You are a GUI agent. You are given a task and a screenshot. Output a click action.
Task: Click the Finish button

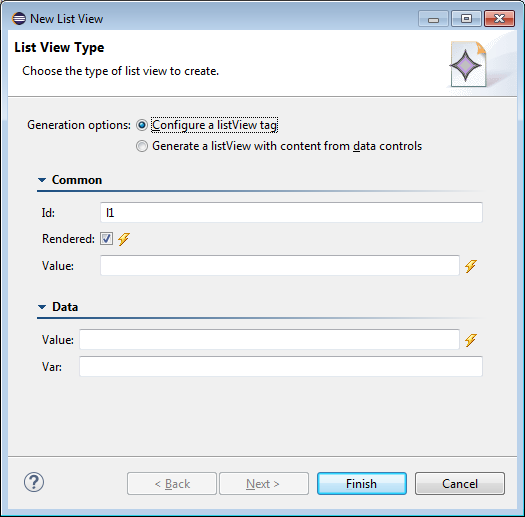tap(362, 484)
